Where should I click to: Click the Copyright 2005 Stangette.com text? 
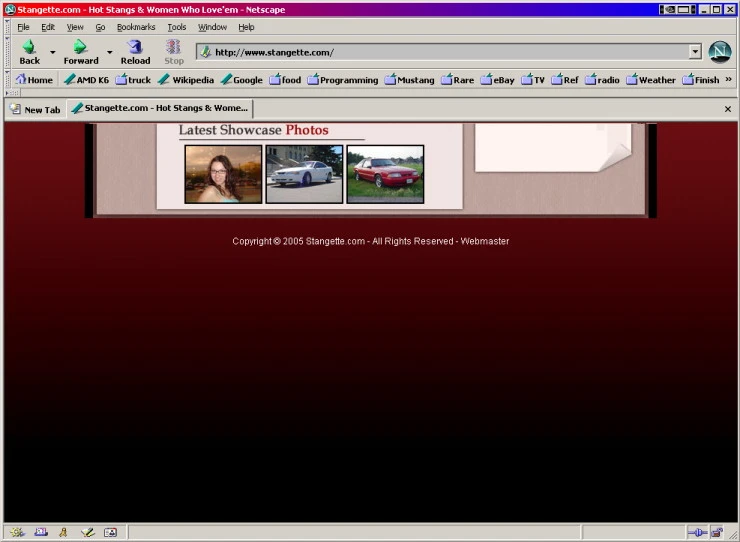click(x=298, y=241)
